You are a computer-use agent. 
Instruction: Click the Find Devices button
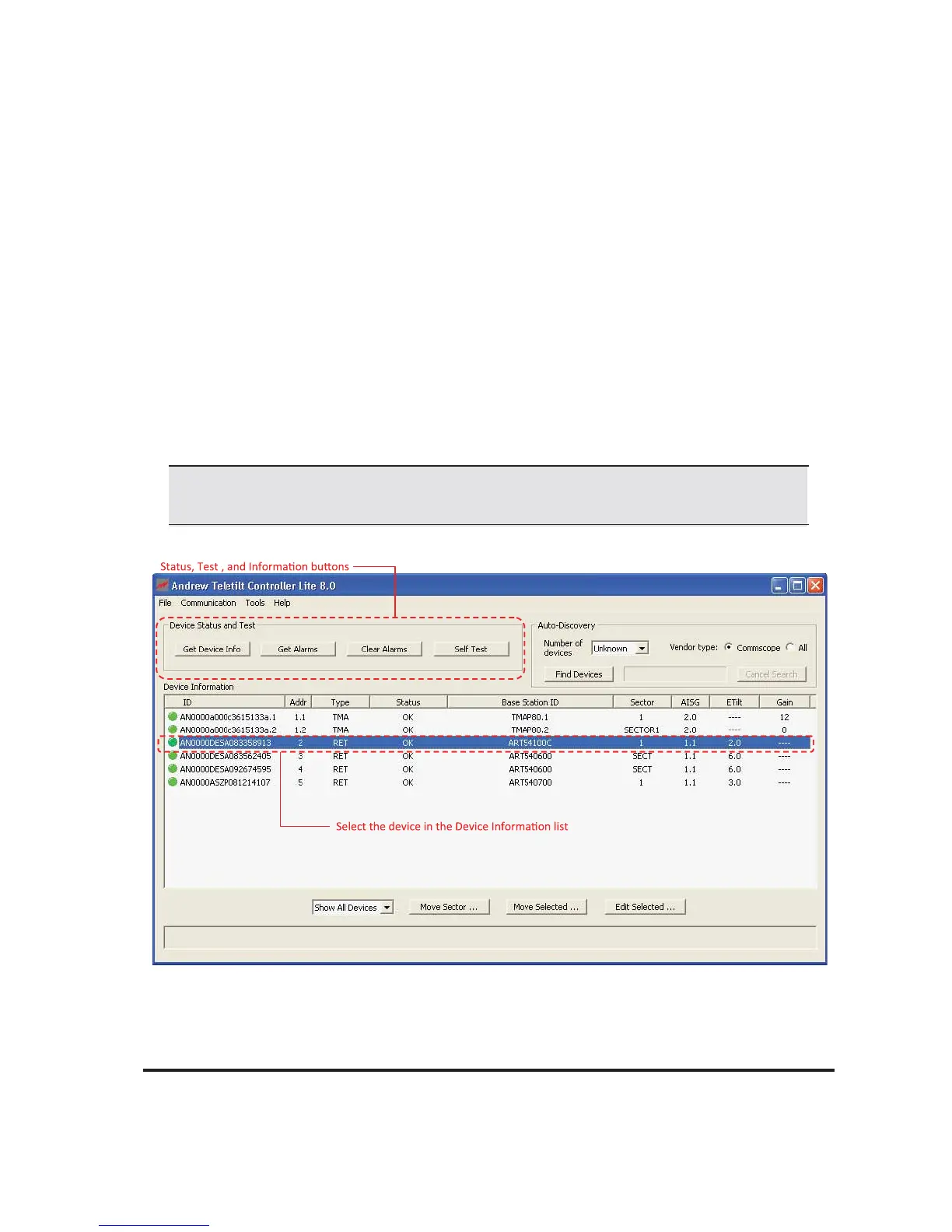(579, 674)
